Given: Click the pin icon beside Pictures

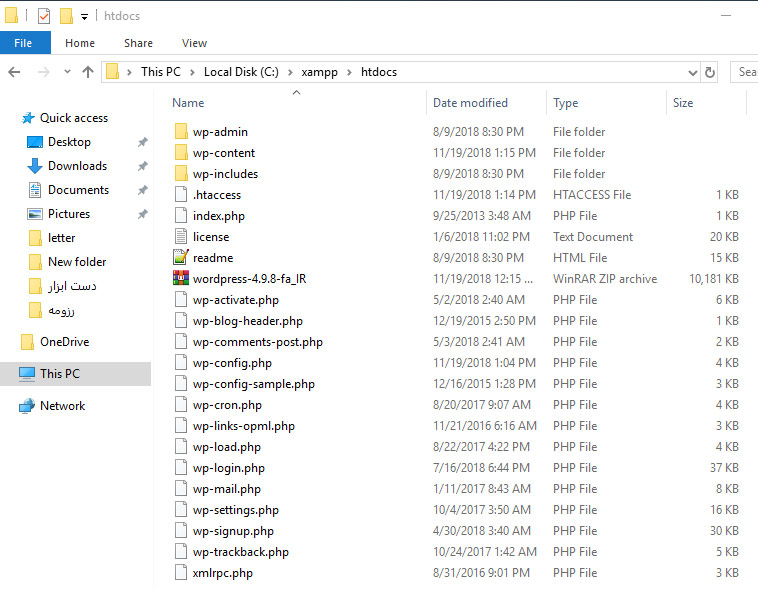Looking at the screenshot, I should [x=143, y=214].
